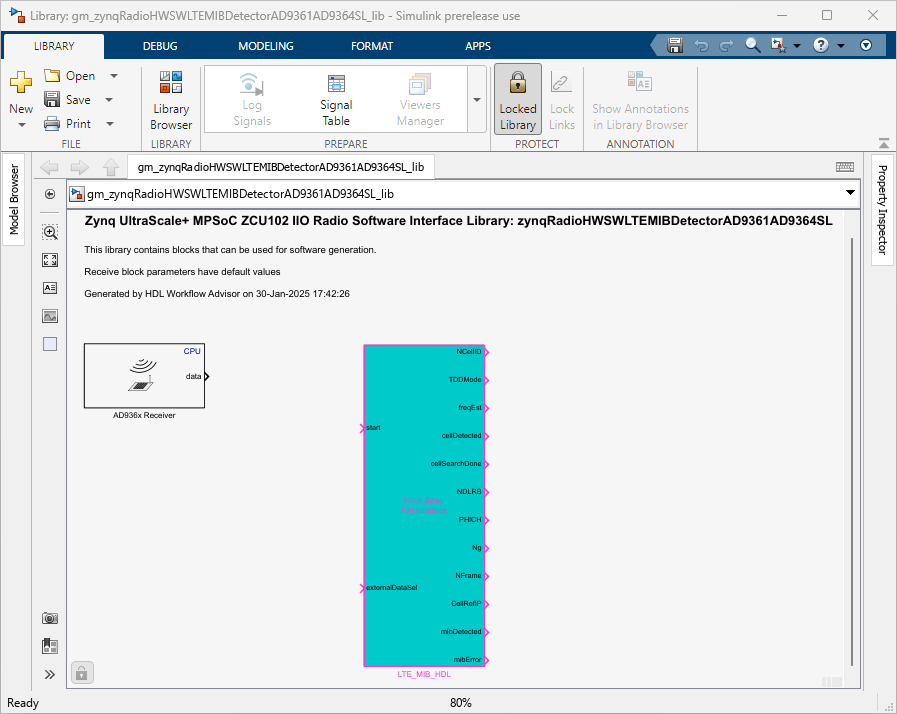This screenshot has width=897, height=714.
Task: Switch to the LIBRARY tab
Action: (54, 46)
